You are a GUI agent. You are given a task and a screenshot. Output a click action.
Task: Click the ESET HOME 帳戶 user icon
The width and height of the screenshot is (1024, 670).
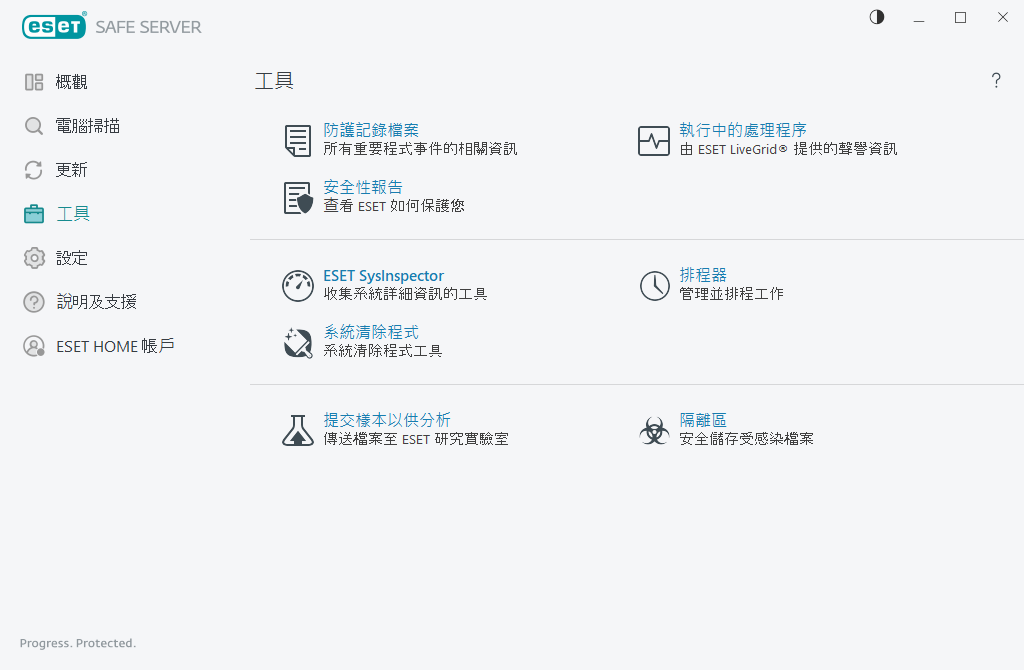34,346
